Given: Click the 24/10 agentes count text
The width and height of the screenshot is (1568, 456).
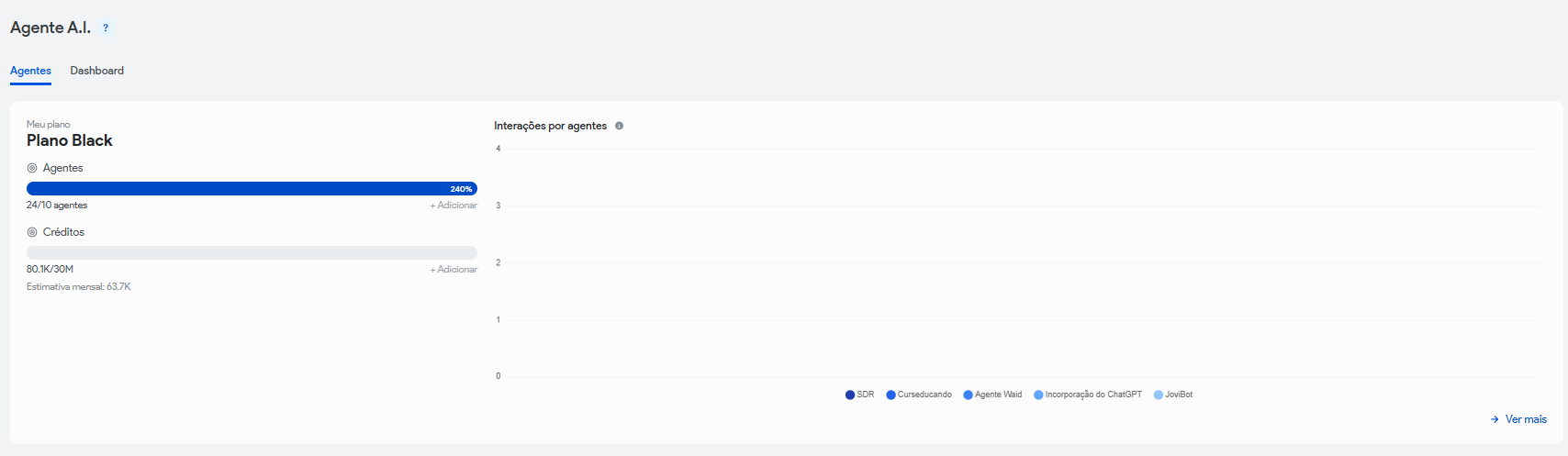Looking at the screenshot, I should point(57,206).
